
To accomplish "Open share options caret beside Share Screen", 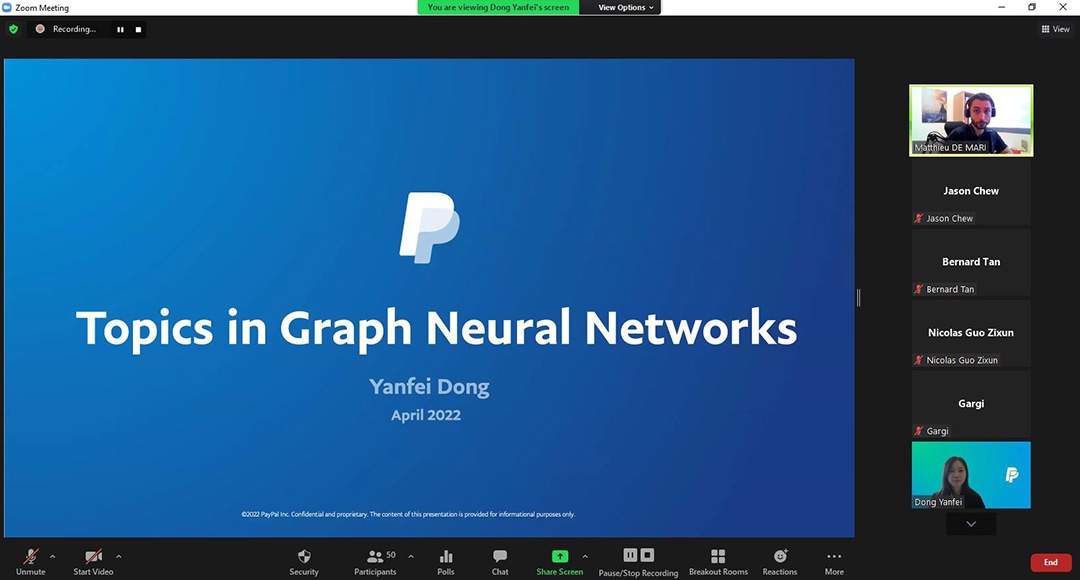I will (585, 557).
